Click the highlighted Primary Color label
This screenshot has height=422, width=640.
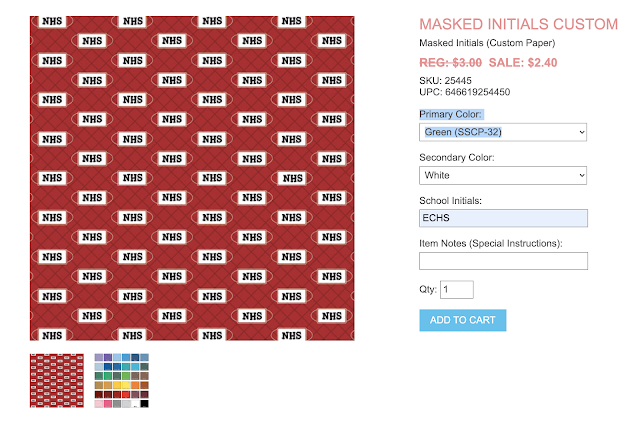pyautogui.click(x=451, y=114)
